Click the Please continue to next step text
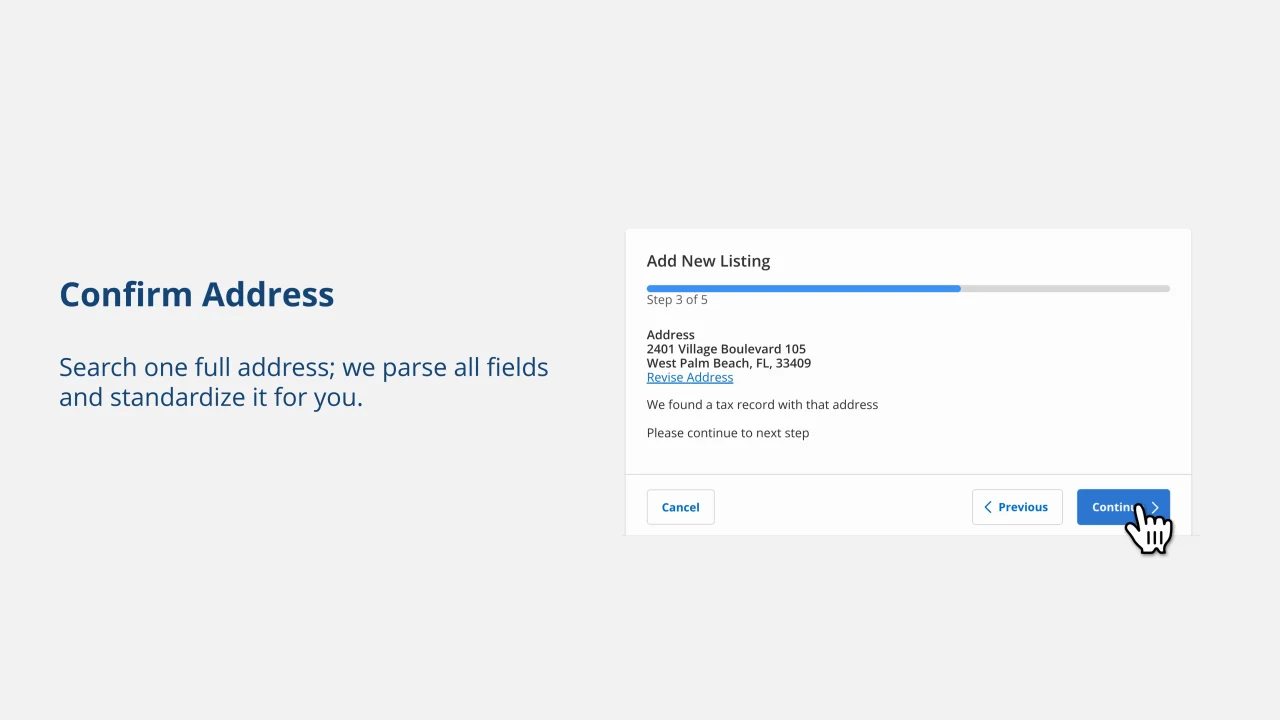This screenshot has width=1280, height=720. [728, 433]
